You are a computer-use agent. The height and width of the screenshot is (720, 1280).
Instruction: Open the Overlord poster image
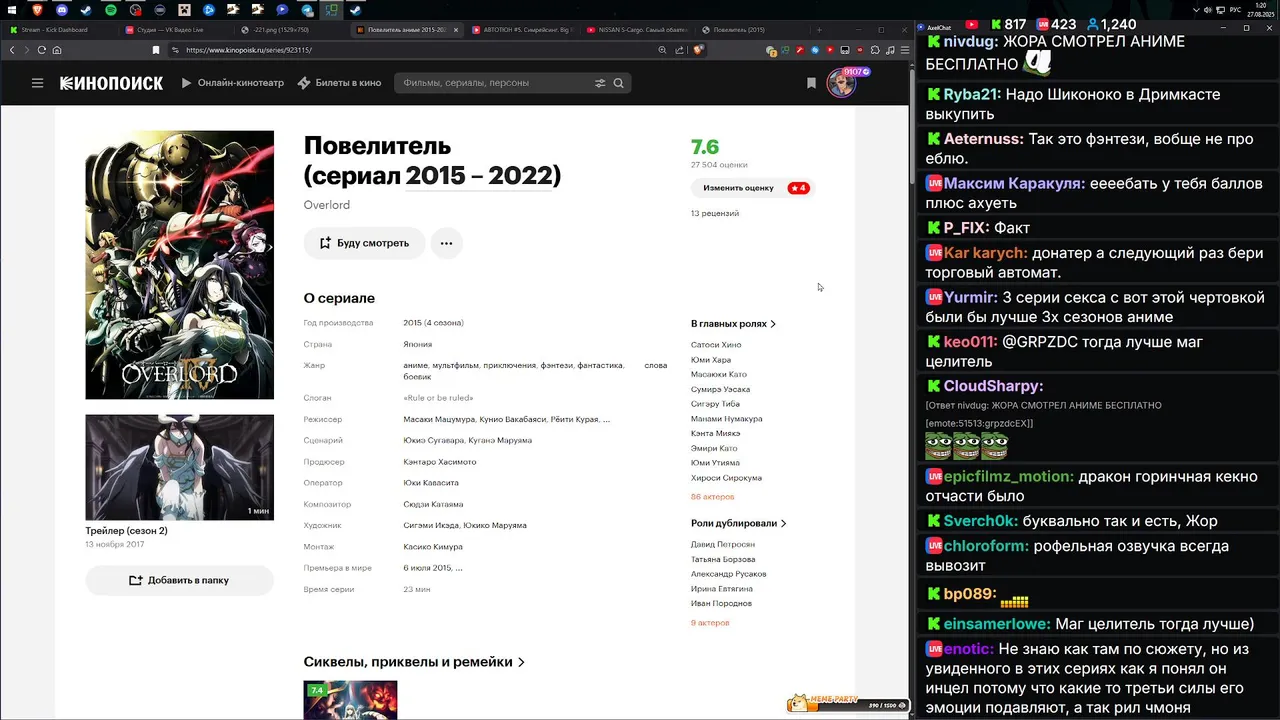pos(179,265)
